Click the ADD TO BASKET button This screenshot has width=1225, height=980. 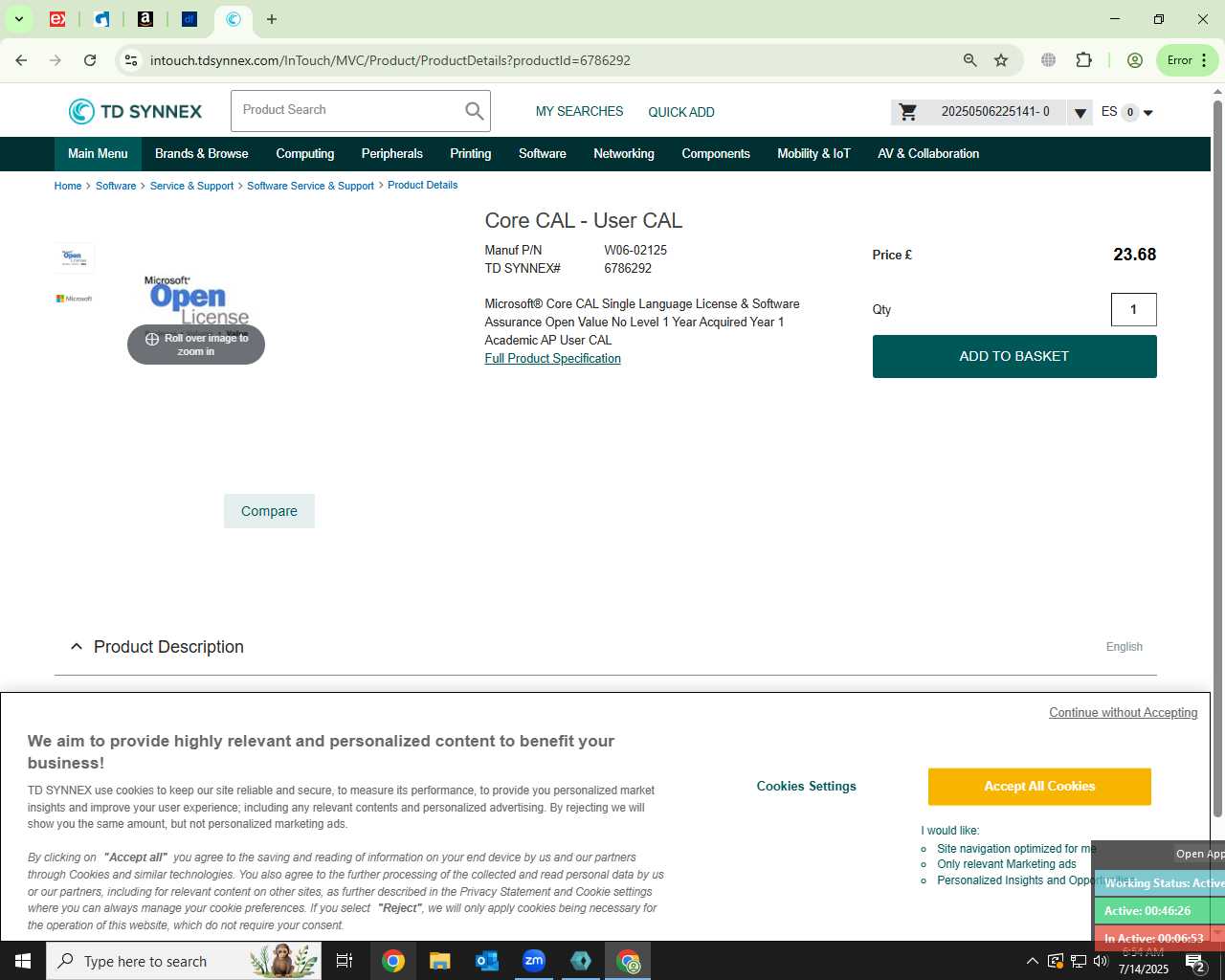point(1014,356)
